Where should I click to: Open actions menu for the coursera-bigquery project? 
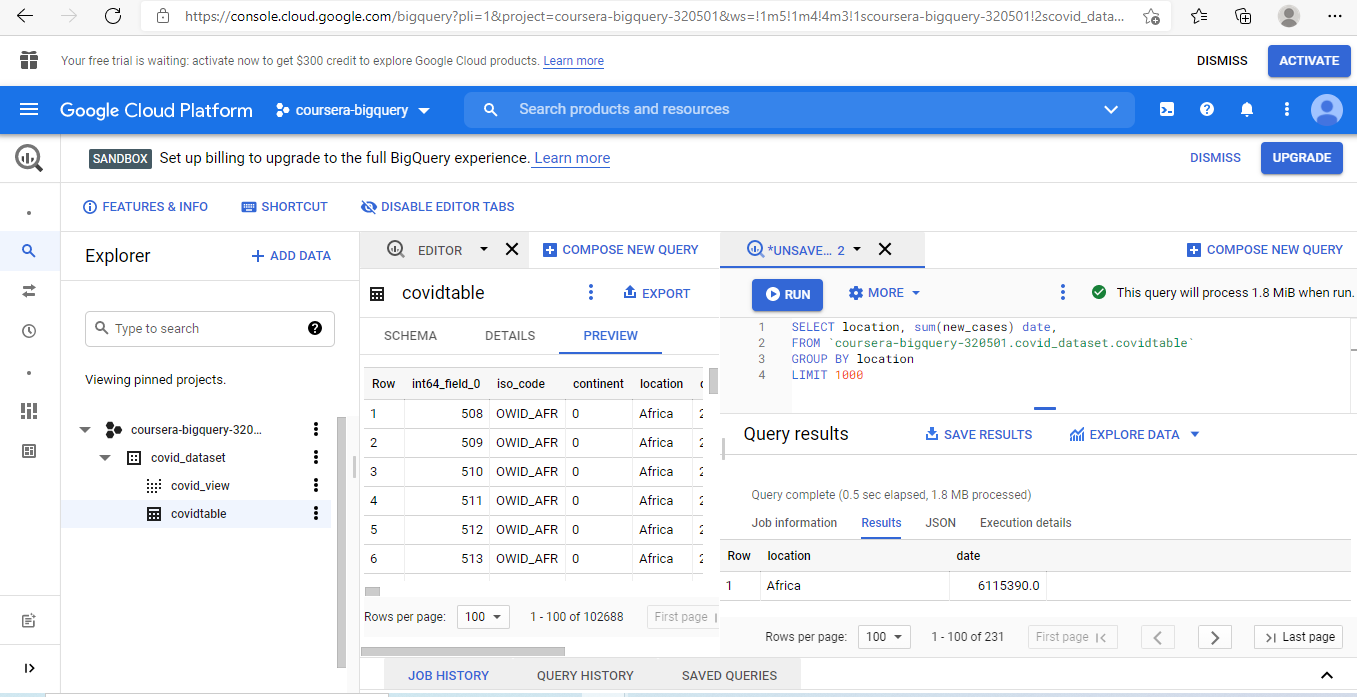[316, 429]
